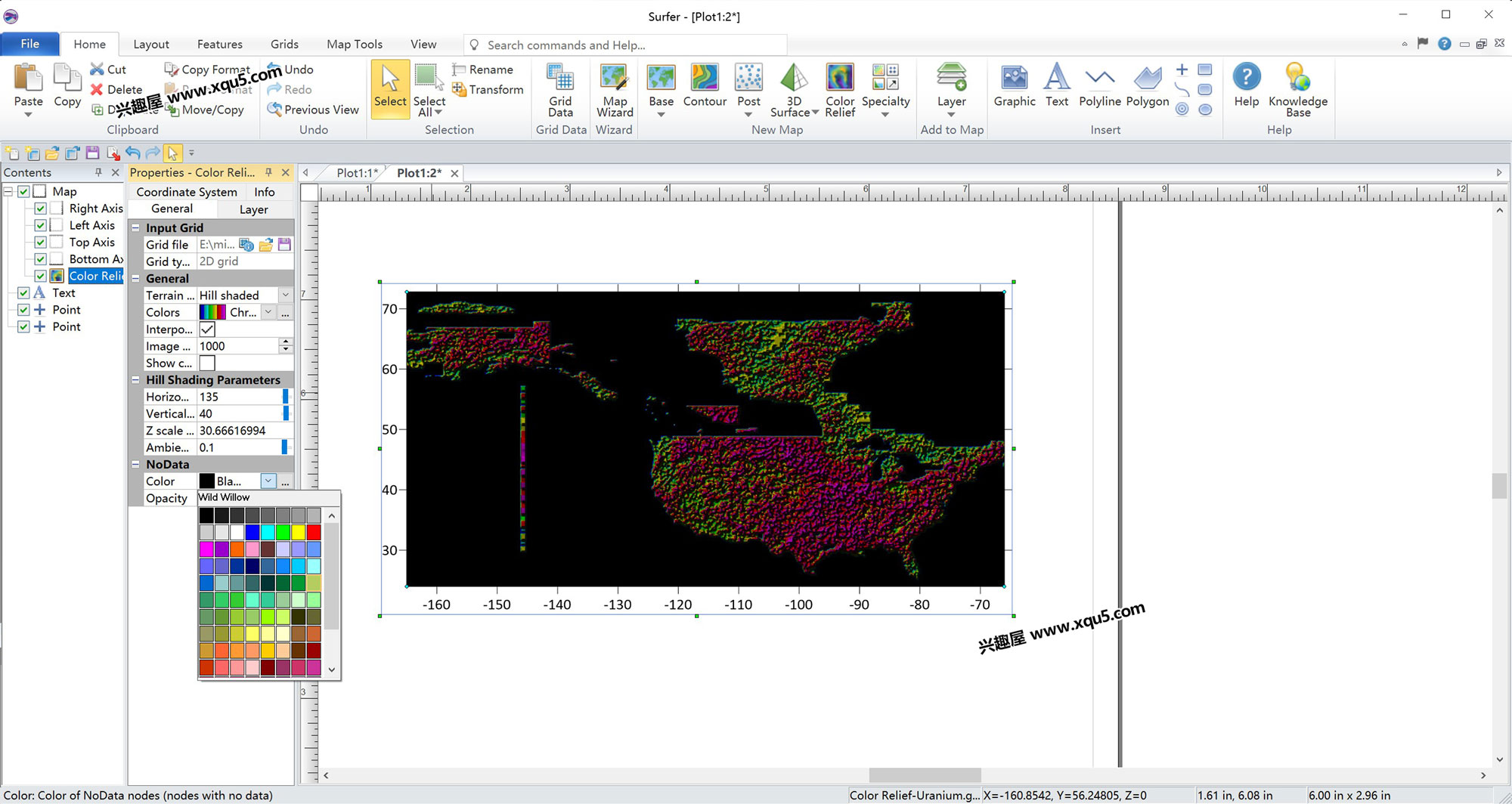Create a new Contour map
This screenshot has width=1512, height=804.
tap(705, 86)
